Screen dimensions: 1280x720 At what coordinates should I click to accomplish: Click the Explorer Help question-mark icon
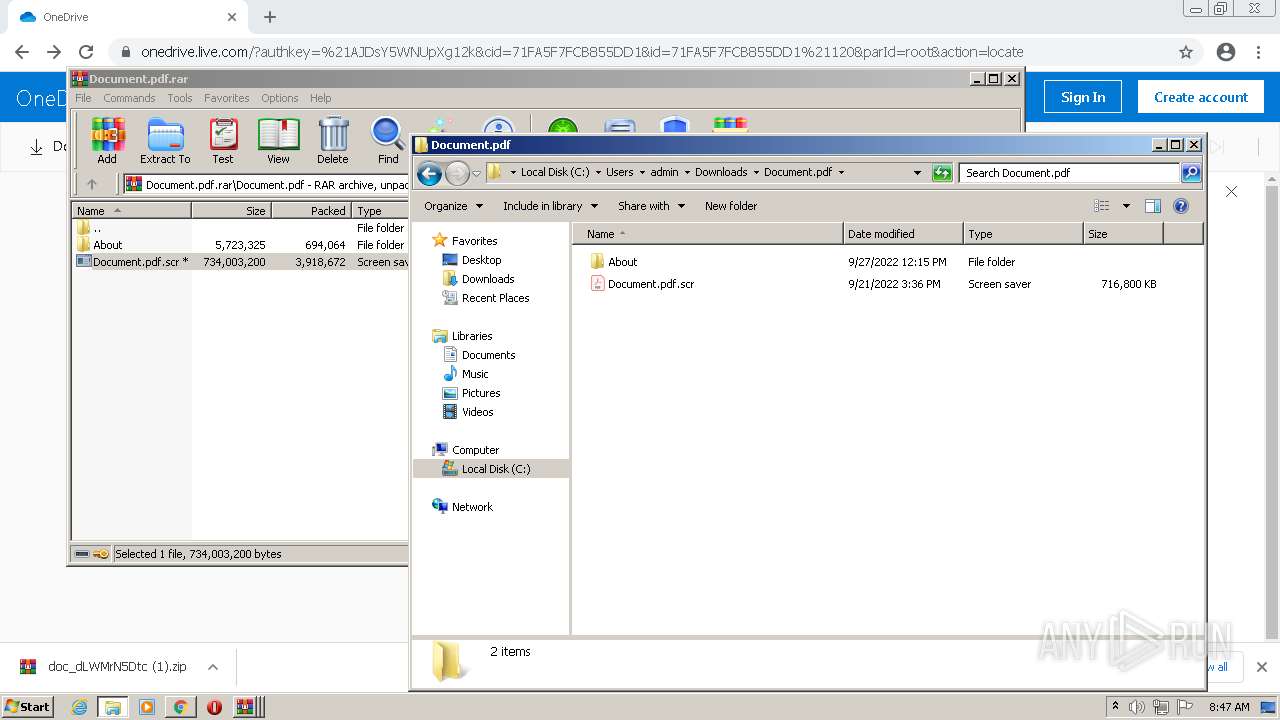click(1181, 206)
